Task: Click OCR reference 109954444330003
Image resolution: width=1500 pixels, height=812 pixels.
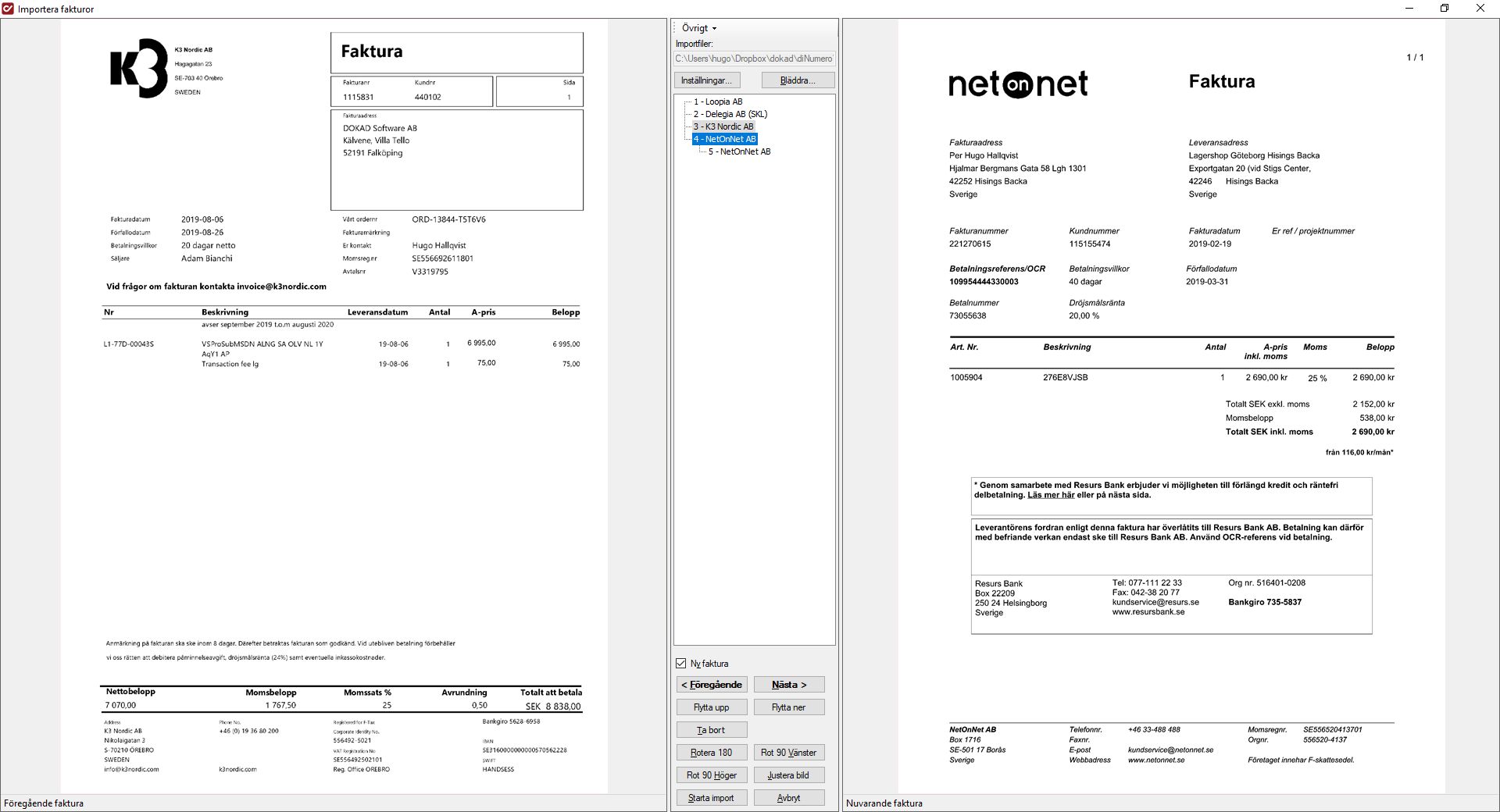Action: pyautogui.click(x=984, y=282)
